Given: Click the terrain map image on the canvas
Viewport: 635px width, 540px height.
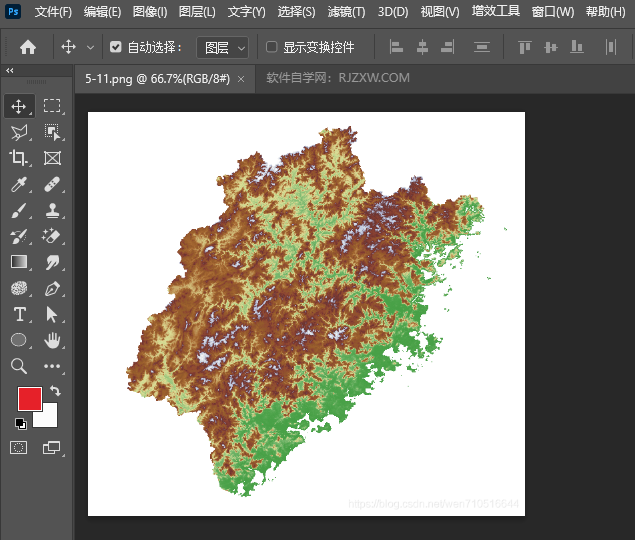Looking at the screenshot, I should point(306,314).
